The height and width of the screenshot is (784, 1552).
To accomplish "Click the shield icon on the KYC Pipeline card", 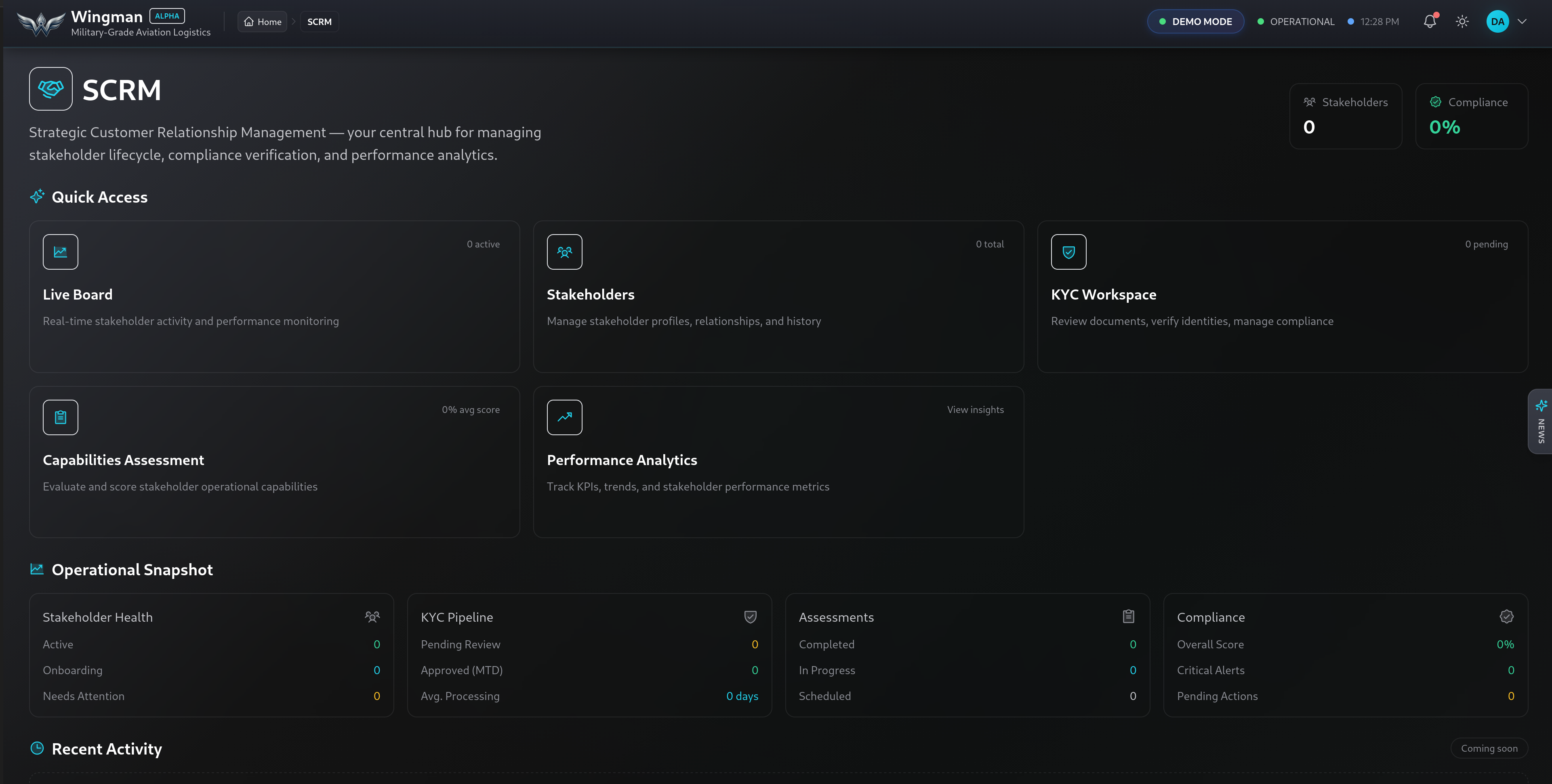I will click(749, 616).
